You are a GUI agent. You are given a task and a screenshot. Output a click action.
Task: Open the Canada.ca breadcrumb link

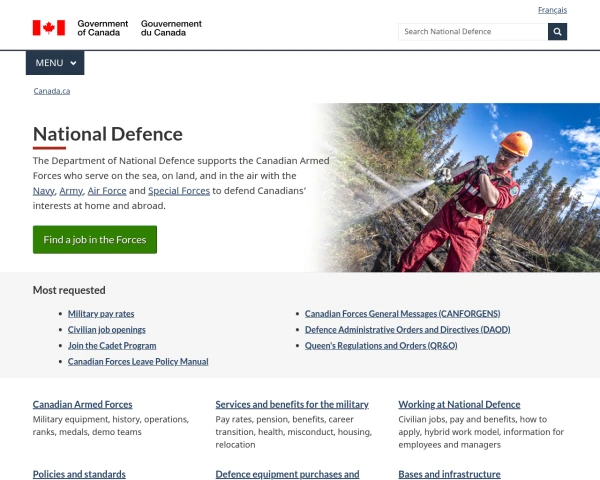[x=52, y=91]
